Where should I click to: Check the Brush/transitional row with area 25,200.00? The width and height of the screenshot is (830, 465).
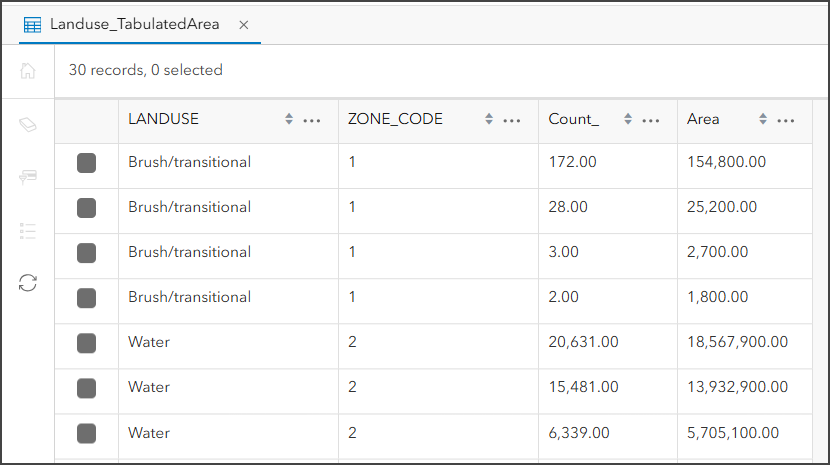click(x=87, y=207)
